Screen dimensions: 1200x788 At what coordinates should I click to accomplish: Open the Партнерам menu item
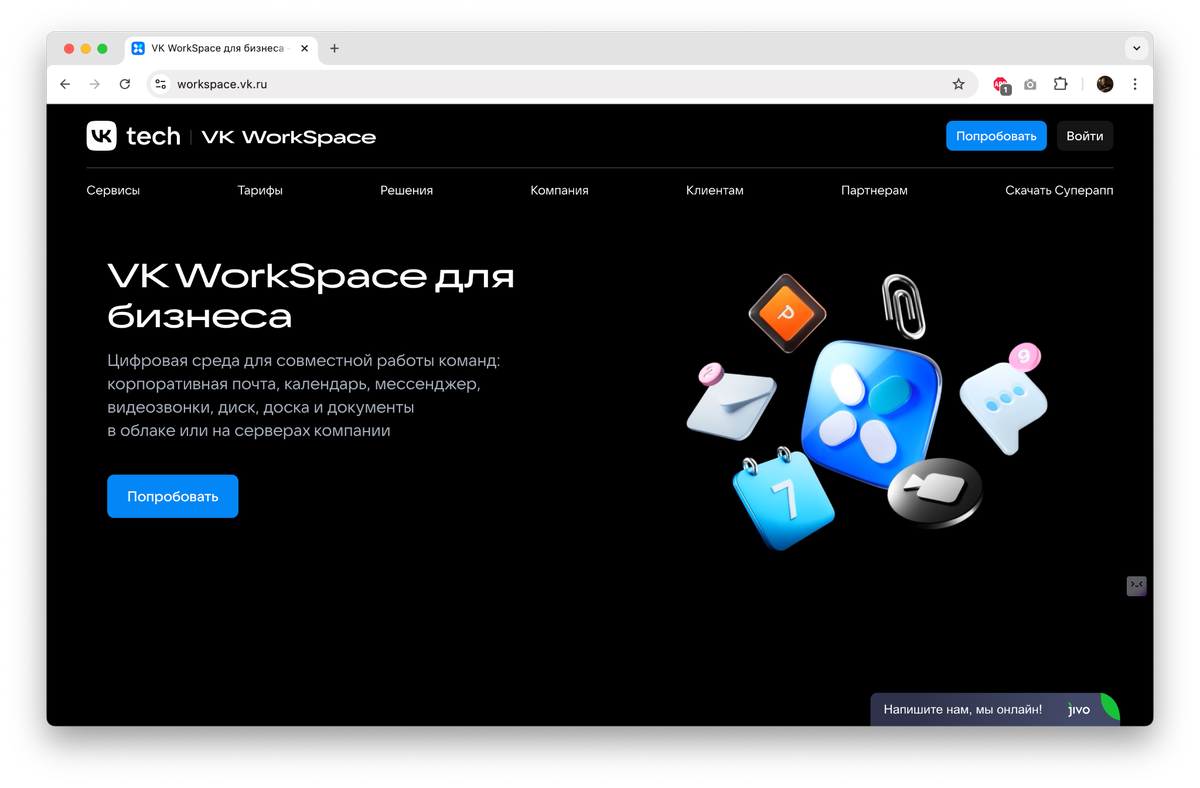click(x=874, y=190)
